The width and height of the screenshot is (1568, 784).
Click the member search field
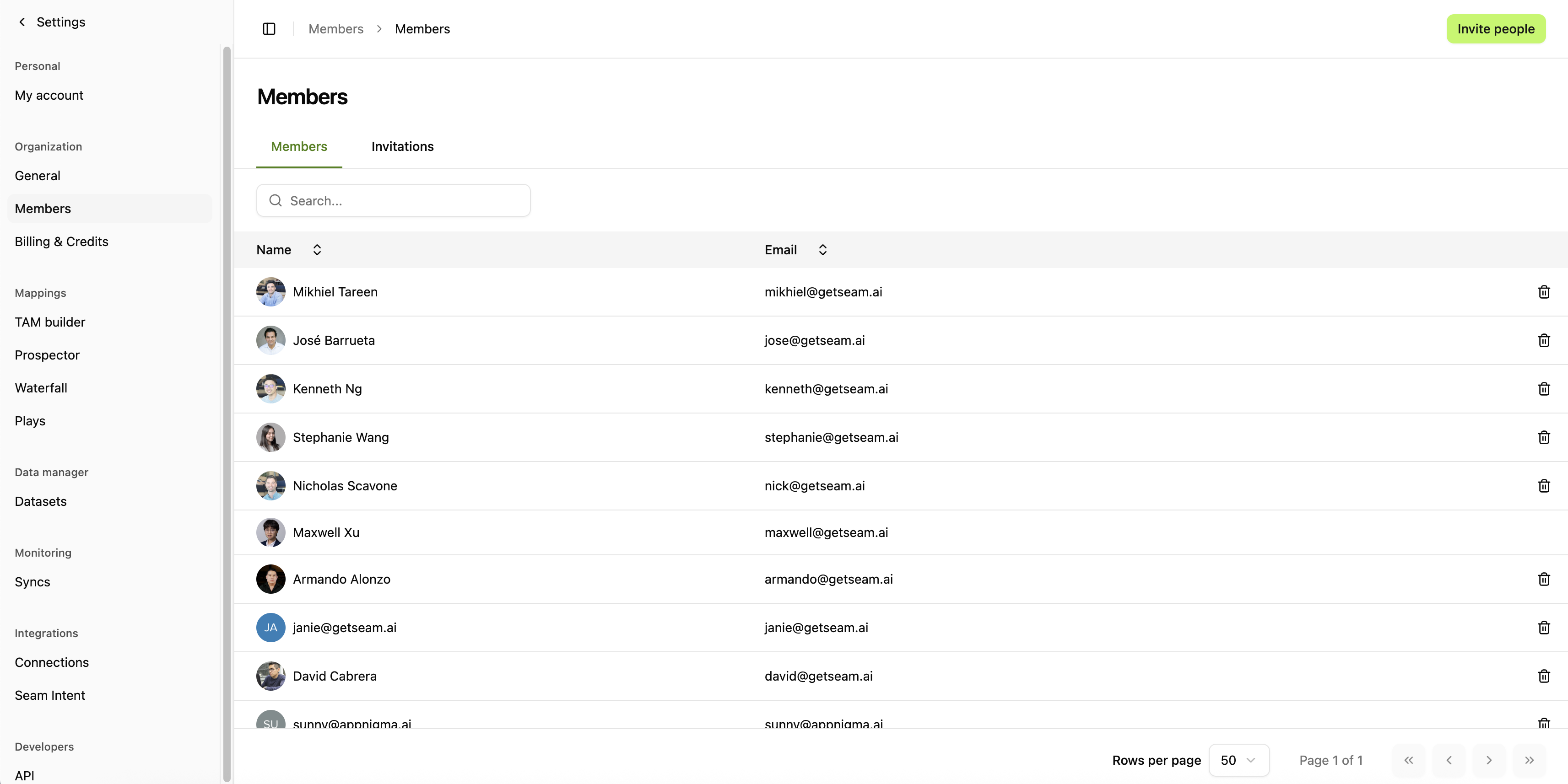tap(393, 201)
